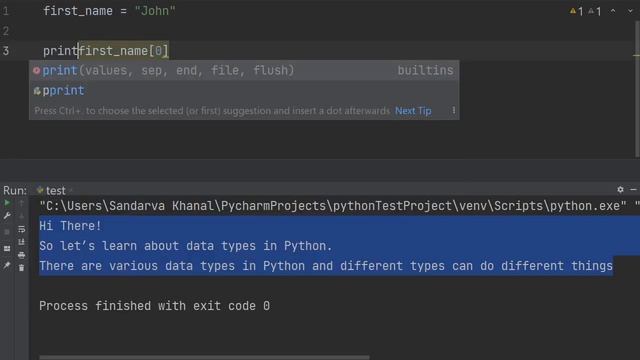The image size is (640, 360).
Task: Click the python.exe path output line
Action: click(x=340, y=206)
